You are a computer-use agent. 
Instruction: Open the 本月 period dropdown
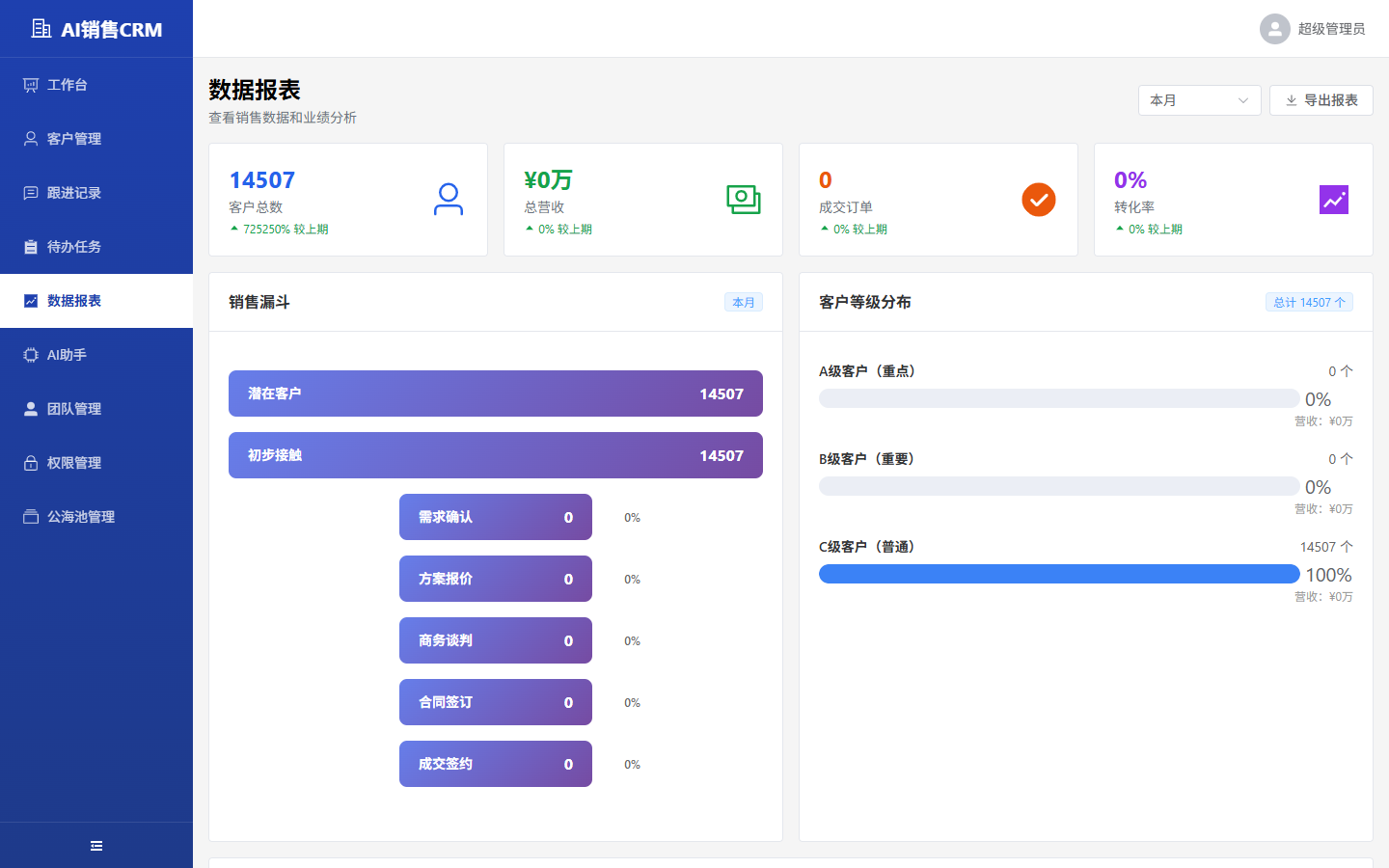coord(1200,100)
